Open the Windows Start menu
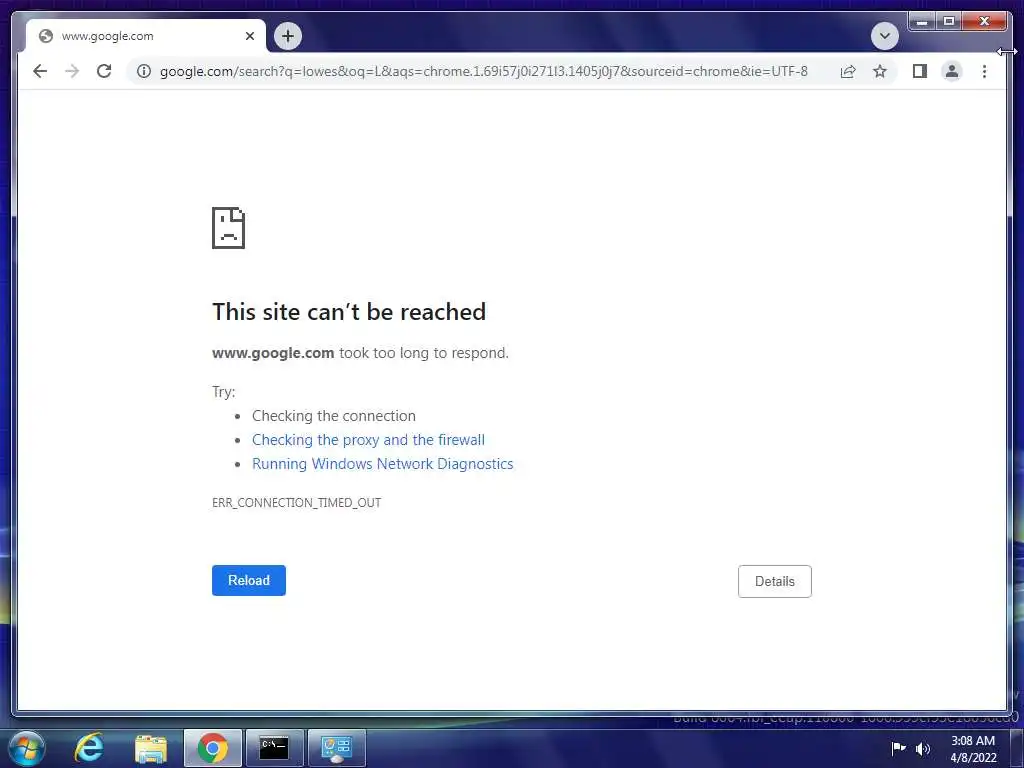Image resolution: width=1024 pixels, height=768 pixels. pyautogui.click(x=26, y=748)
